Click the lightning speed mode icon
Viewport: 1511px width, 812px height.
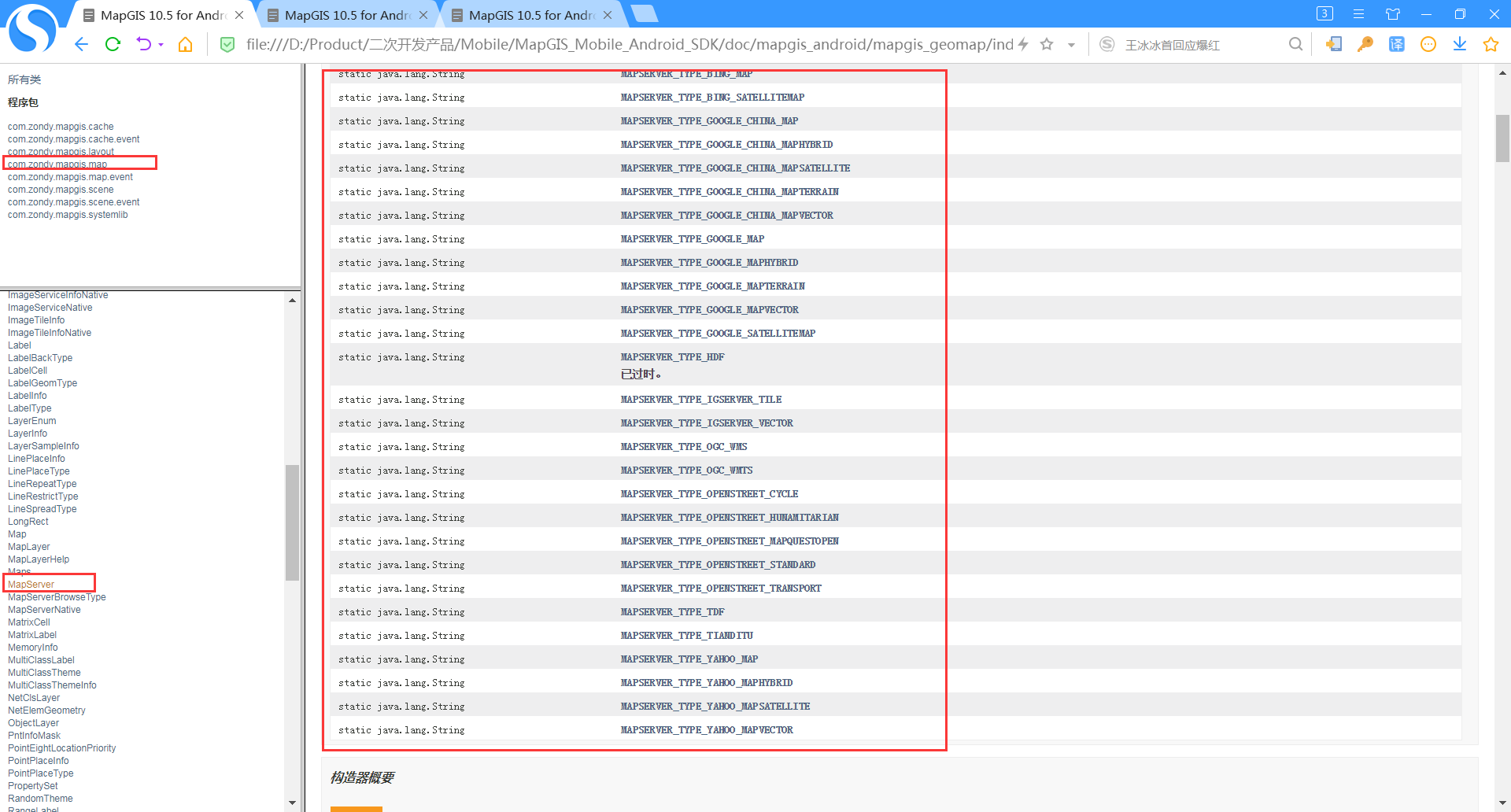click(1022, 45)
